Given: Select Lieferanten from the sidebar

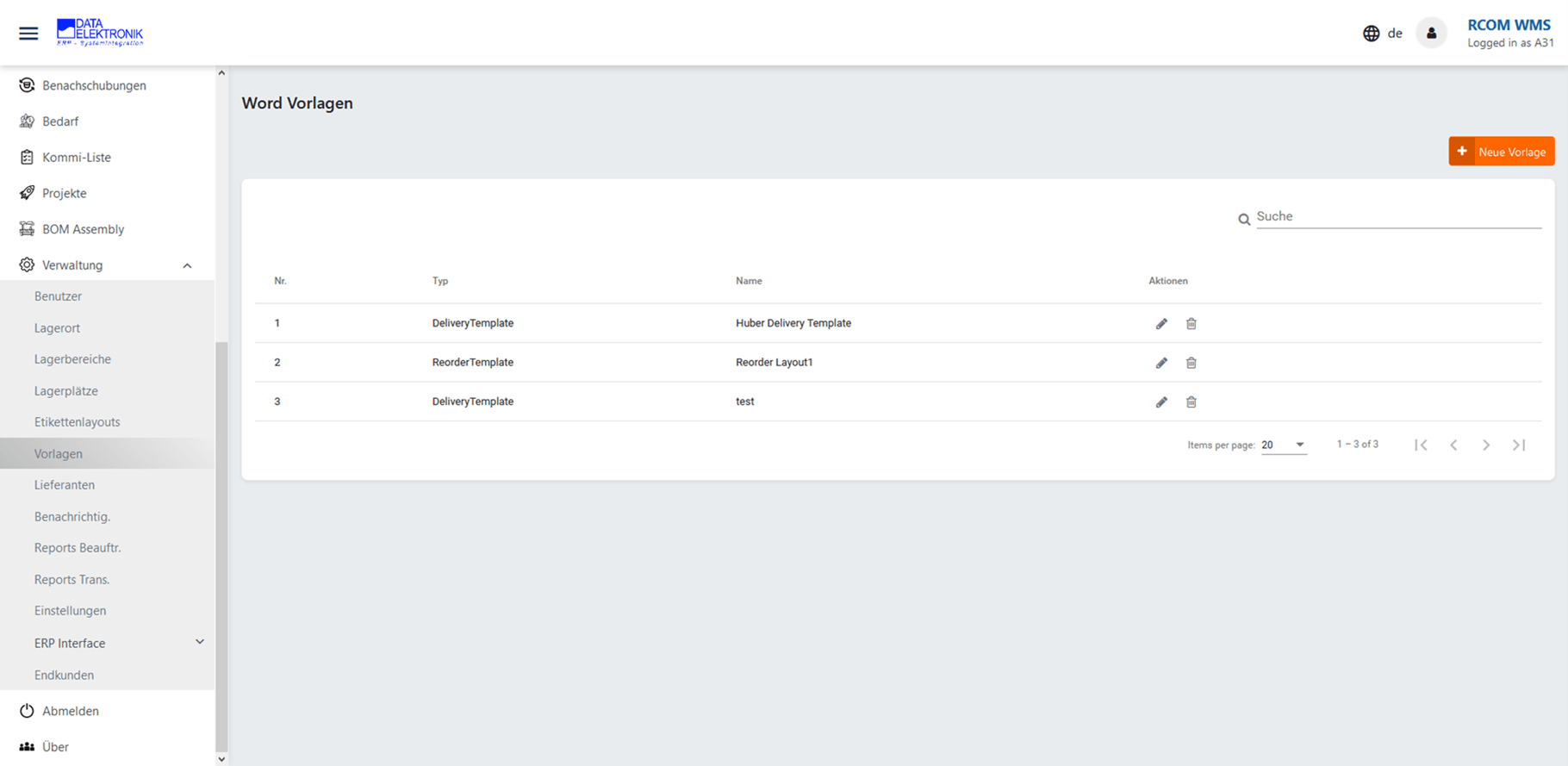Looking at the screenshot, I should click(65, 485).
